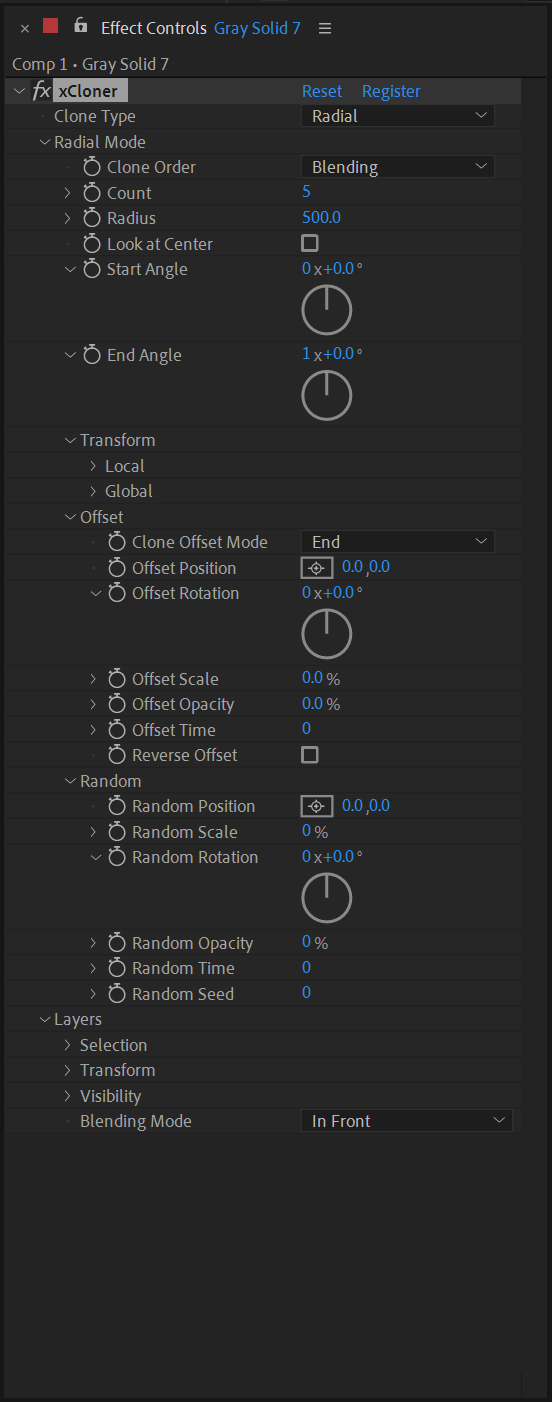Click the Clone Offset Mode stopwatch
The width and height of the screenshot is (552, 1402).
tap(117, 541)
